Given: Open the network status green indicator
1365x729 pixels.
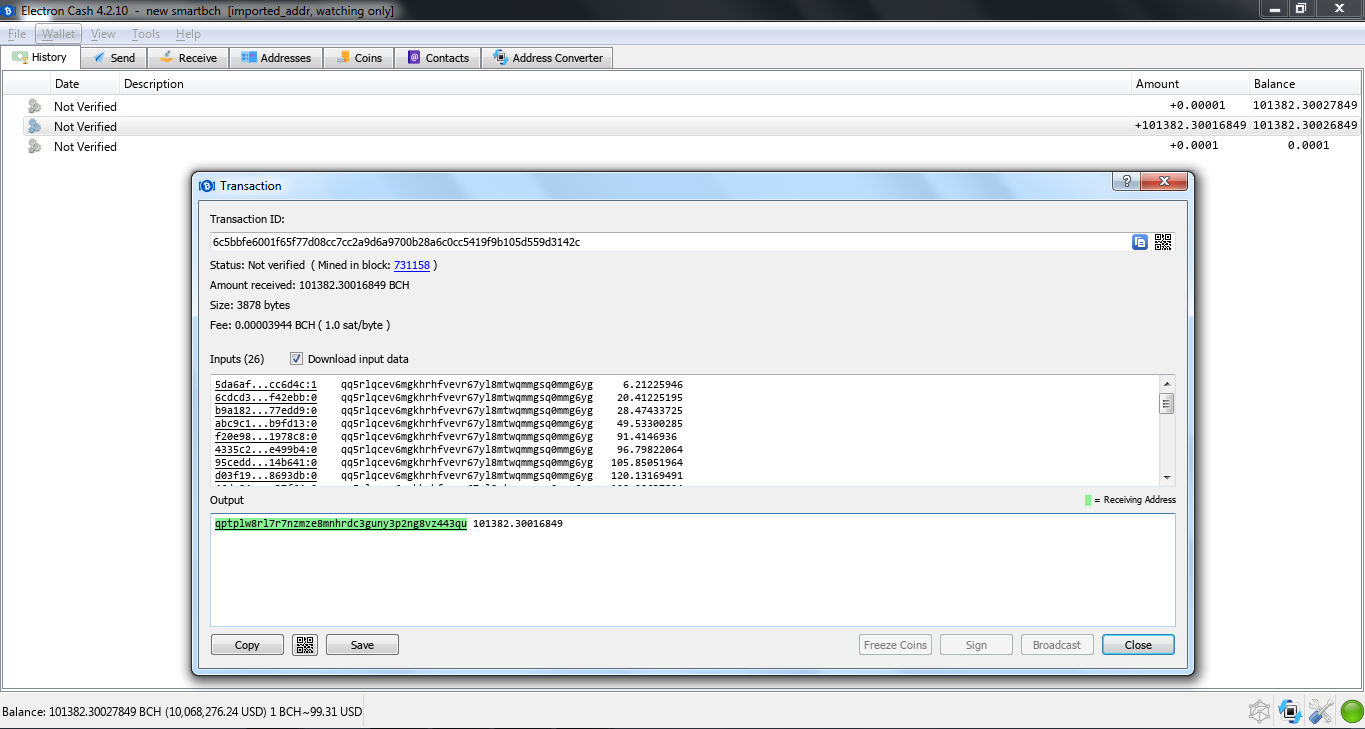Looking at the screenshot, I should click(1351, 712).
